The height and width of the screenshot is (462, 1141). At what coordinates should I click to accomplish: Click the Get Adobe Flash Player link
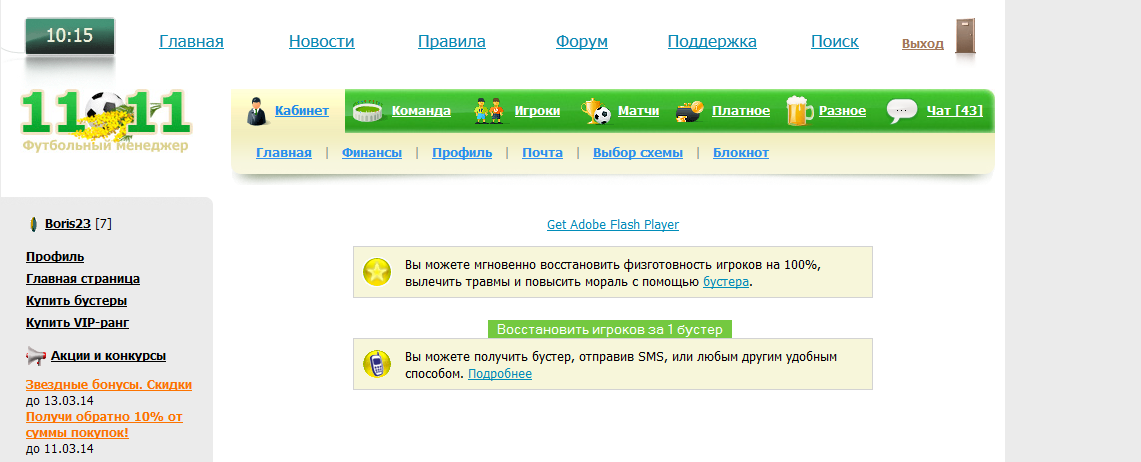[612, 225]
